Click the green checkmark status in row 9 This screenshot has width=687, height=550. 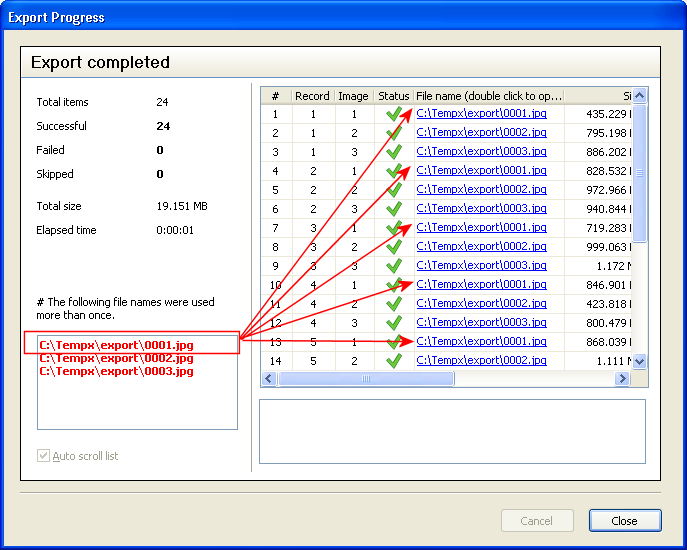pos(394,266)
